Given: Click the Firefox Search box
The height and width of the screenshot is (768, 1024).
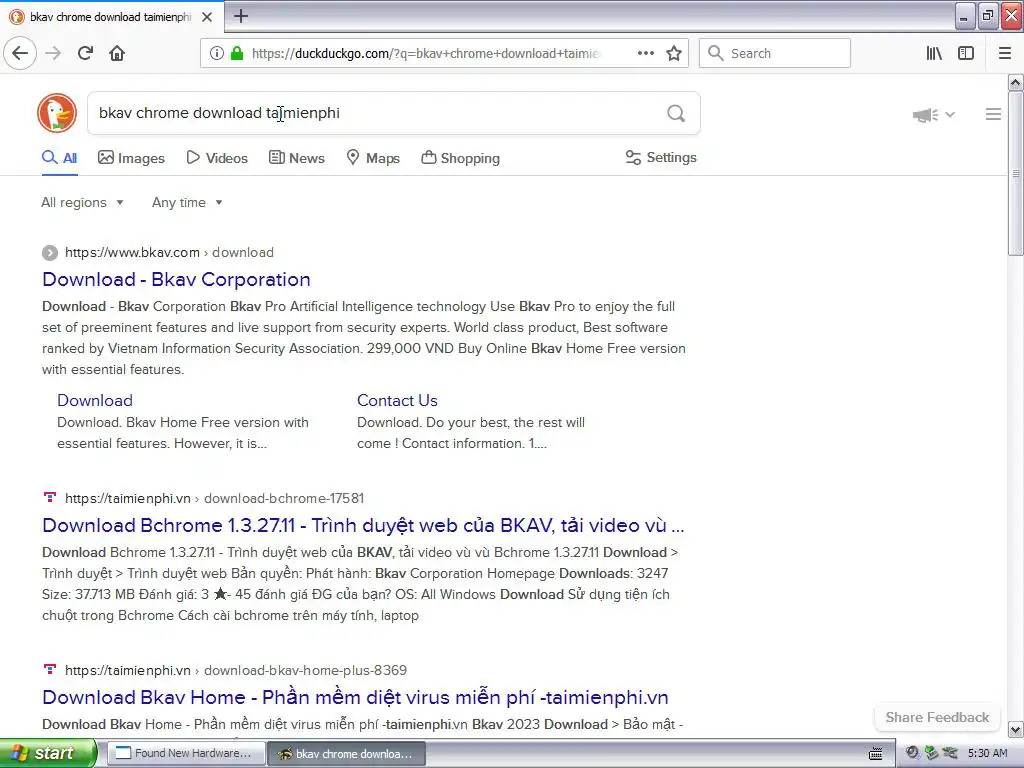Looking at the screenshot, I should click(x=775, y=53).
